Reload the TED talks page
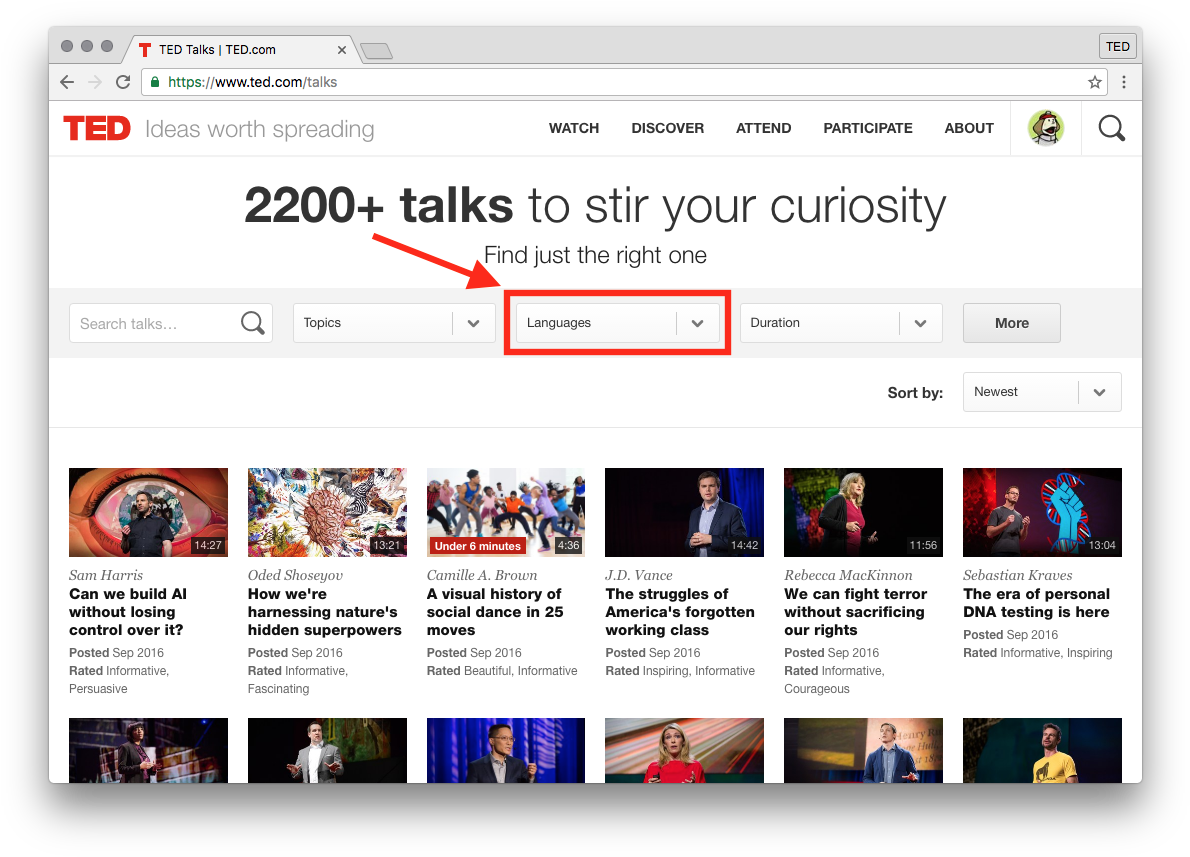1190x857 pixels. pos(123,82)
